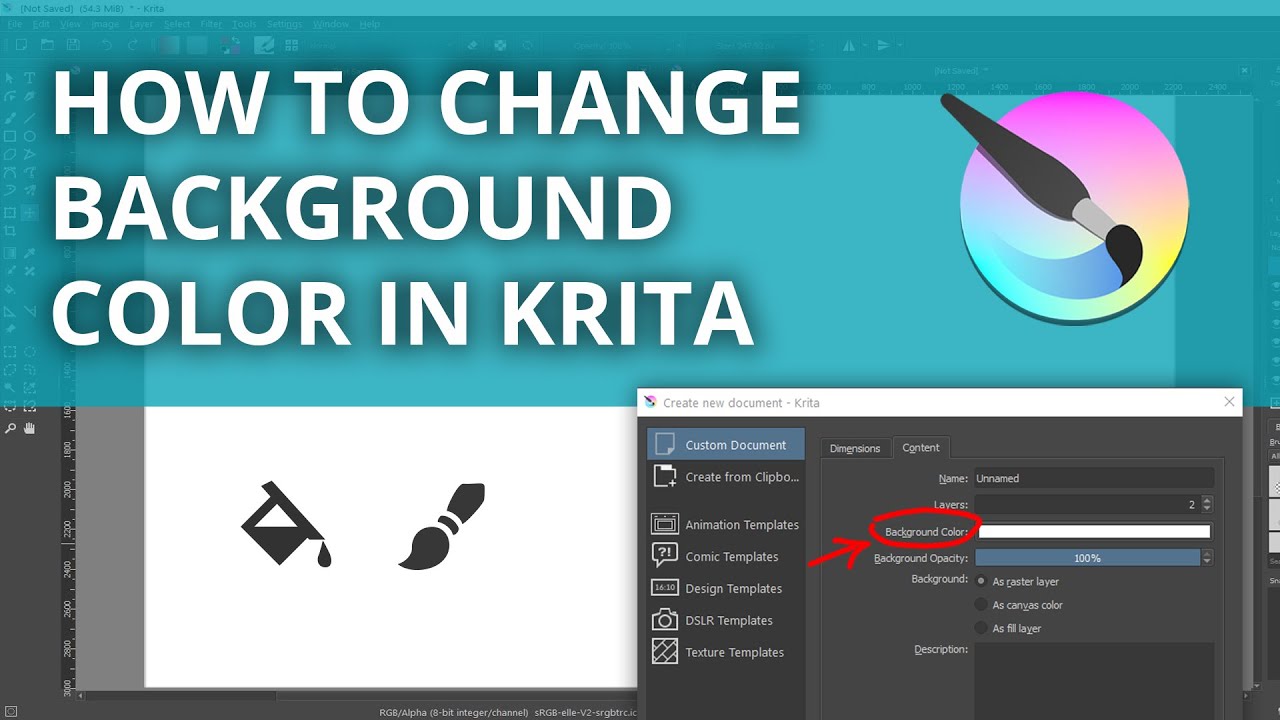The height and width of the screenshot is (720, 1280).
Task: Click the Open File folder icon
Action: coord(48,45)
